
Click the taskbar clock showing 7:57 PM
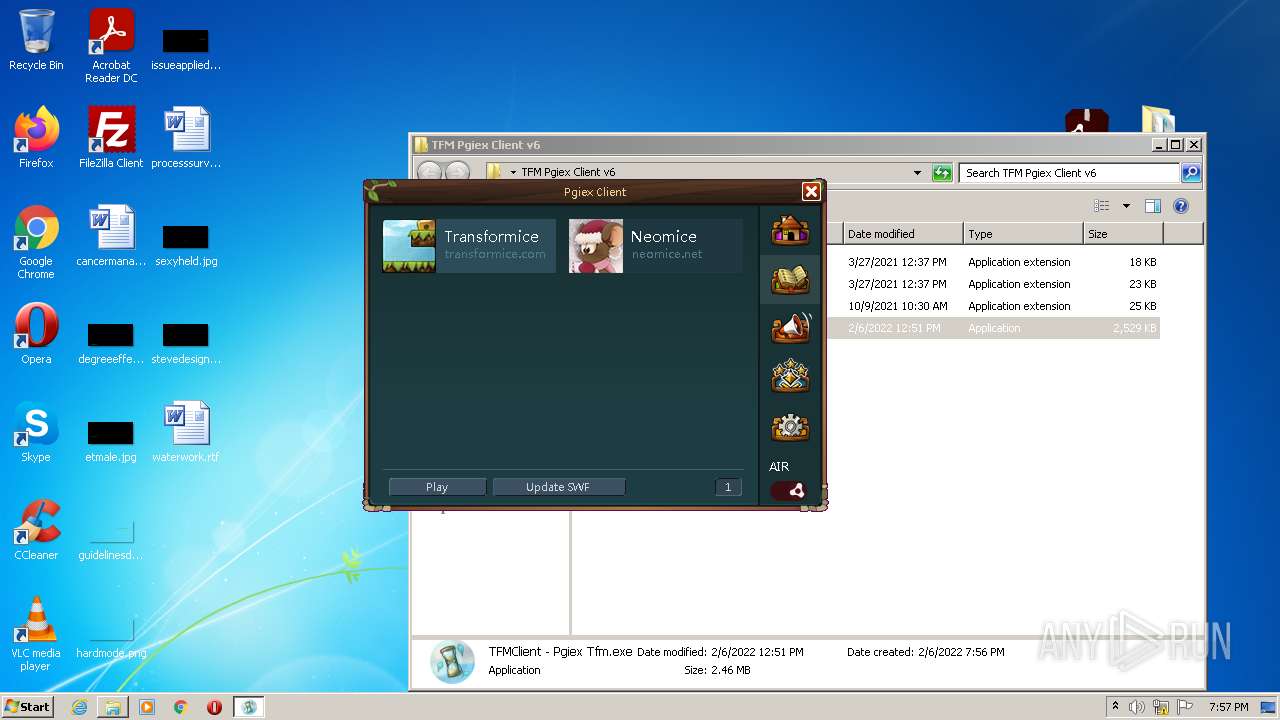[x=1228, y=707]
